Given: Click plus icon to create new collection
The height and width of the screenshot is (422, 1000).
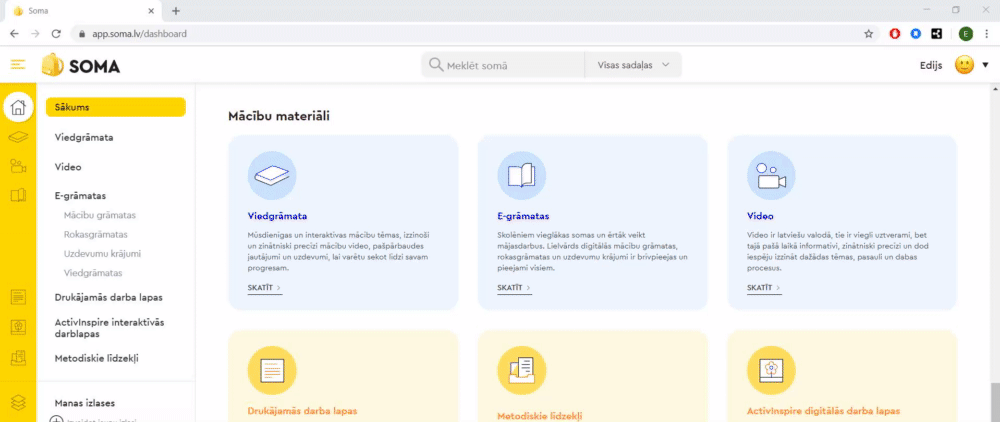Looking at the screenshot, I should click(56, 419).
